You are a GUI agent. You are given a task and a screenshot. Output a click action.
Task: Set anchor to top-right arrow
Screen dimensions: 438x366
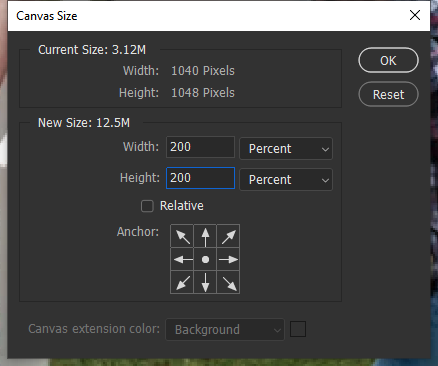pos(228,236)
